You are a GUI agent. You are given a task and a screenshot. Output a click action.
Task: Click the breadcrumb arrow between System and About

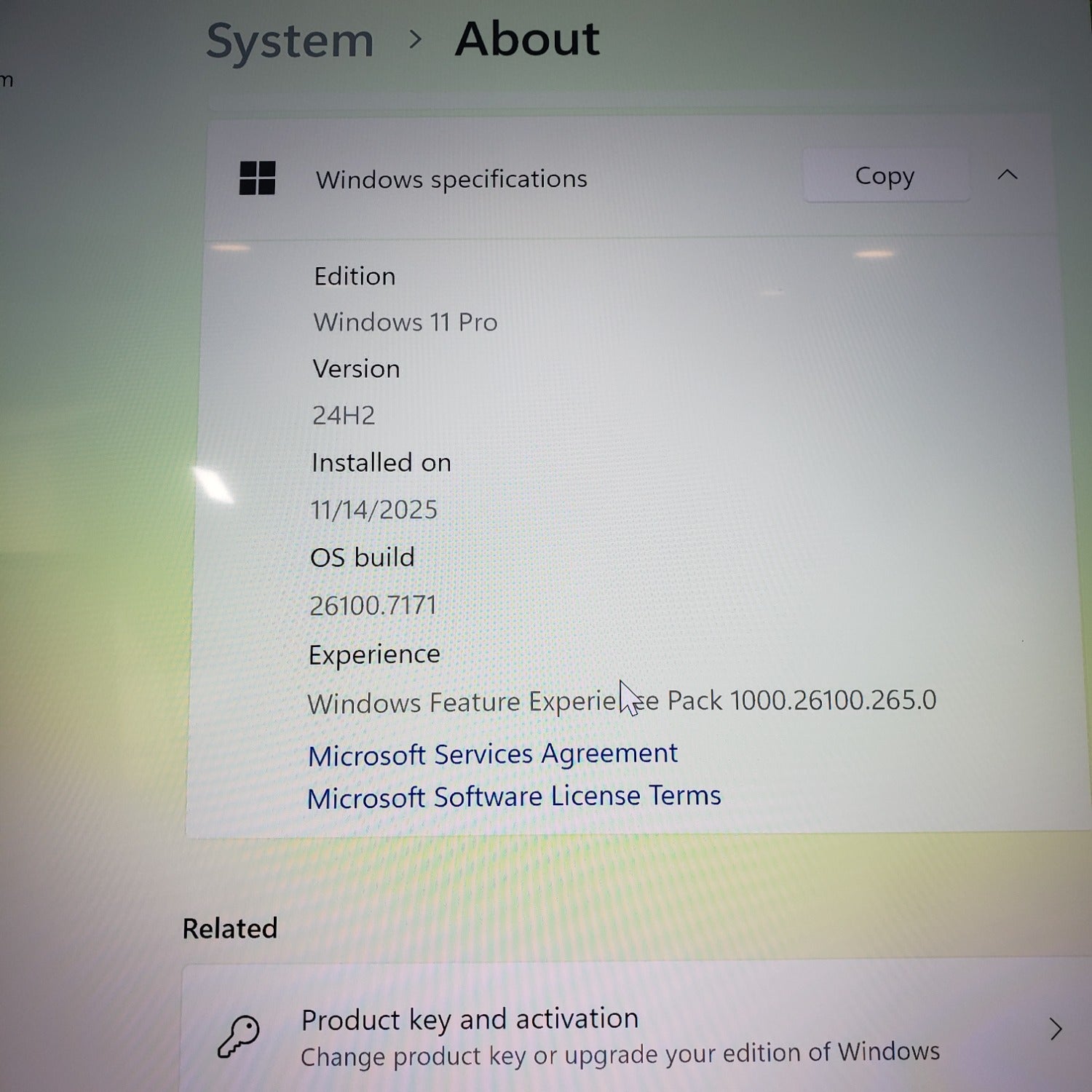tap(415, 39)
